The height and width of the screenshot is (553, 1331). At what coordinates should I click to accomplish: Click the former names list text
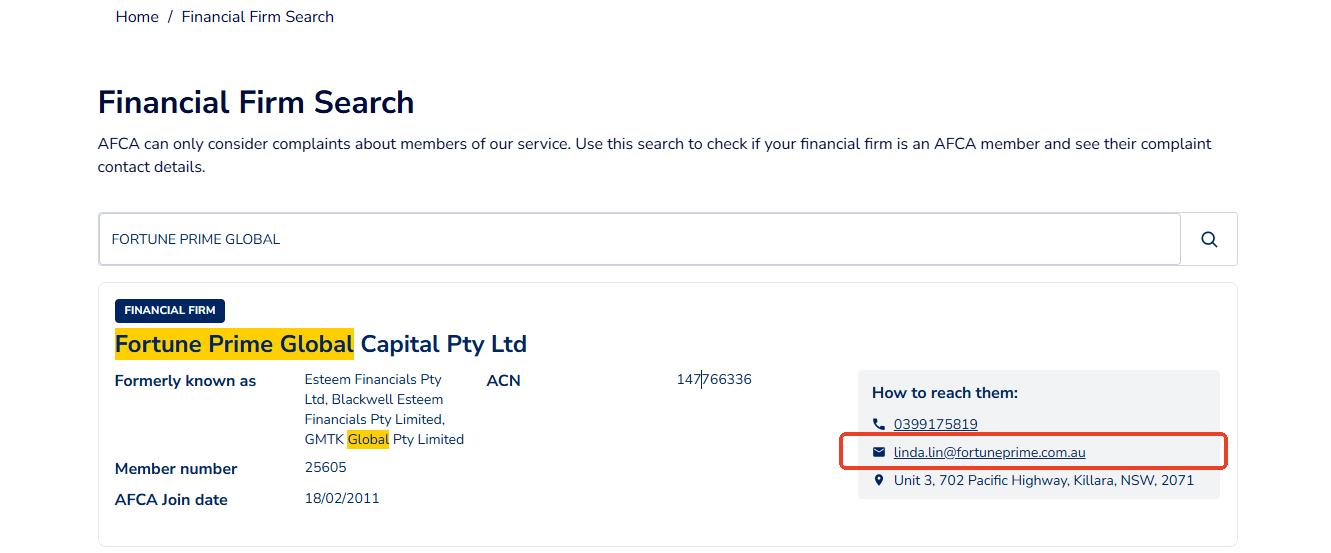383,409
